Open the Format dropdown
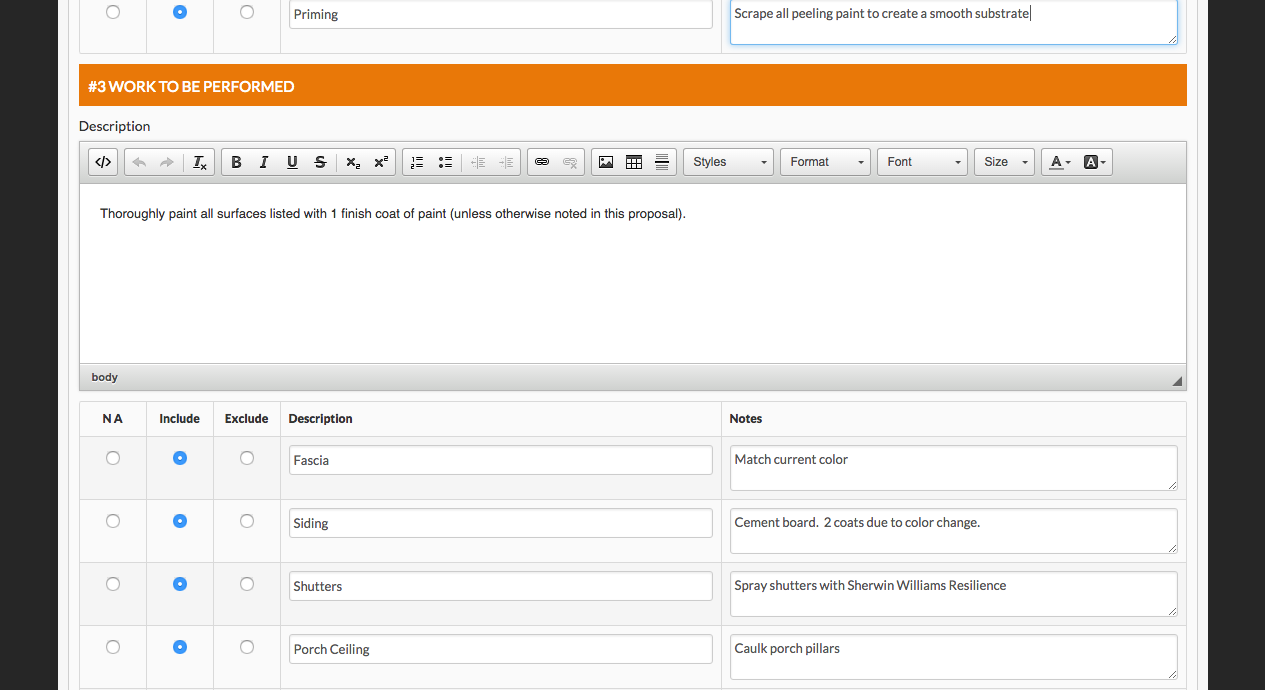 825,162
